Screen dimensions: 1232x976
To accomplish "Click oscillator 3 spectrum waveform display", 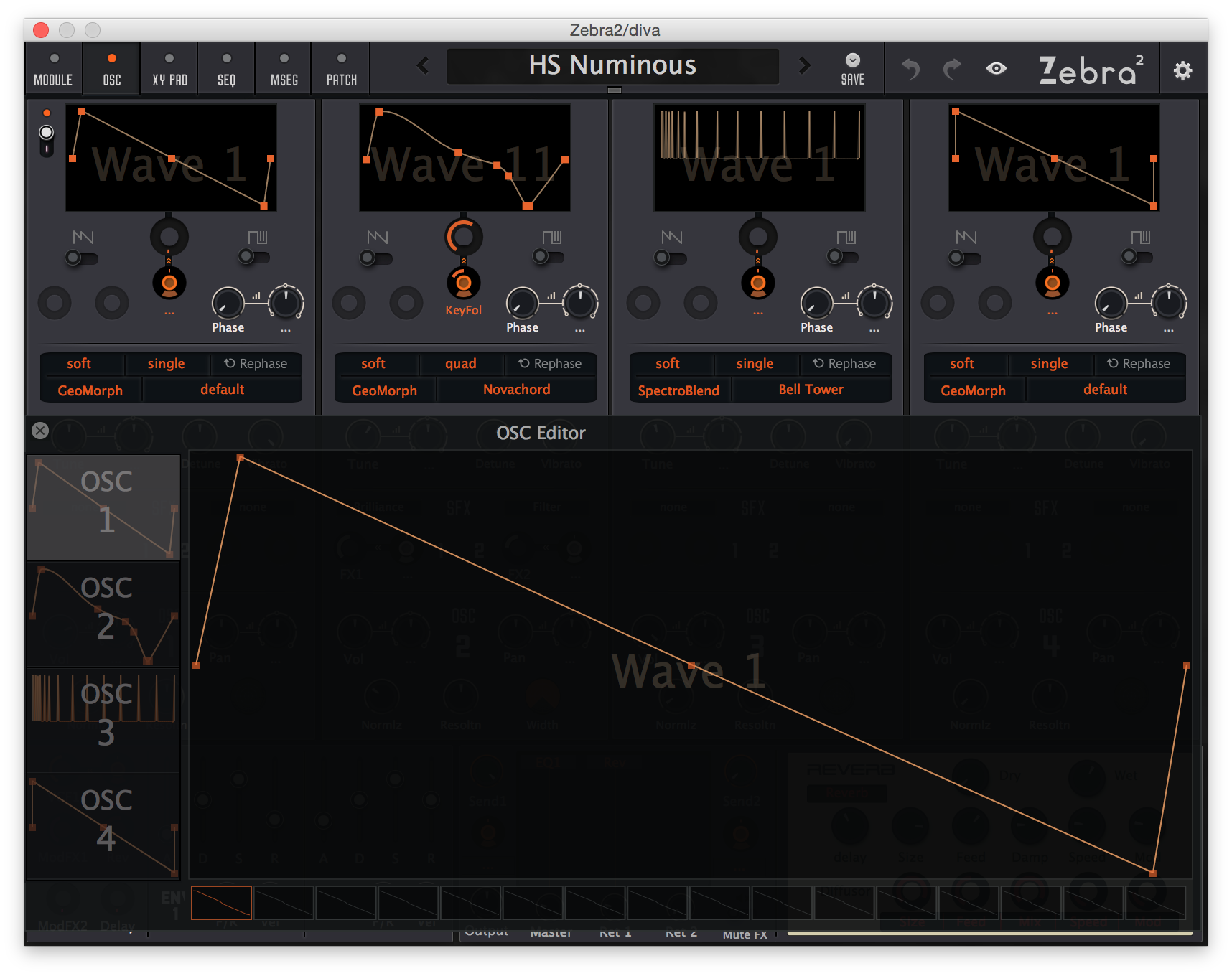I will click(760, 158).
